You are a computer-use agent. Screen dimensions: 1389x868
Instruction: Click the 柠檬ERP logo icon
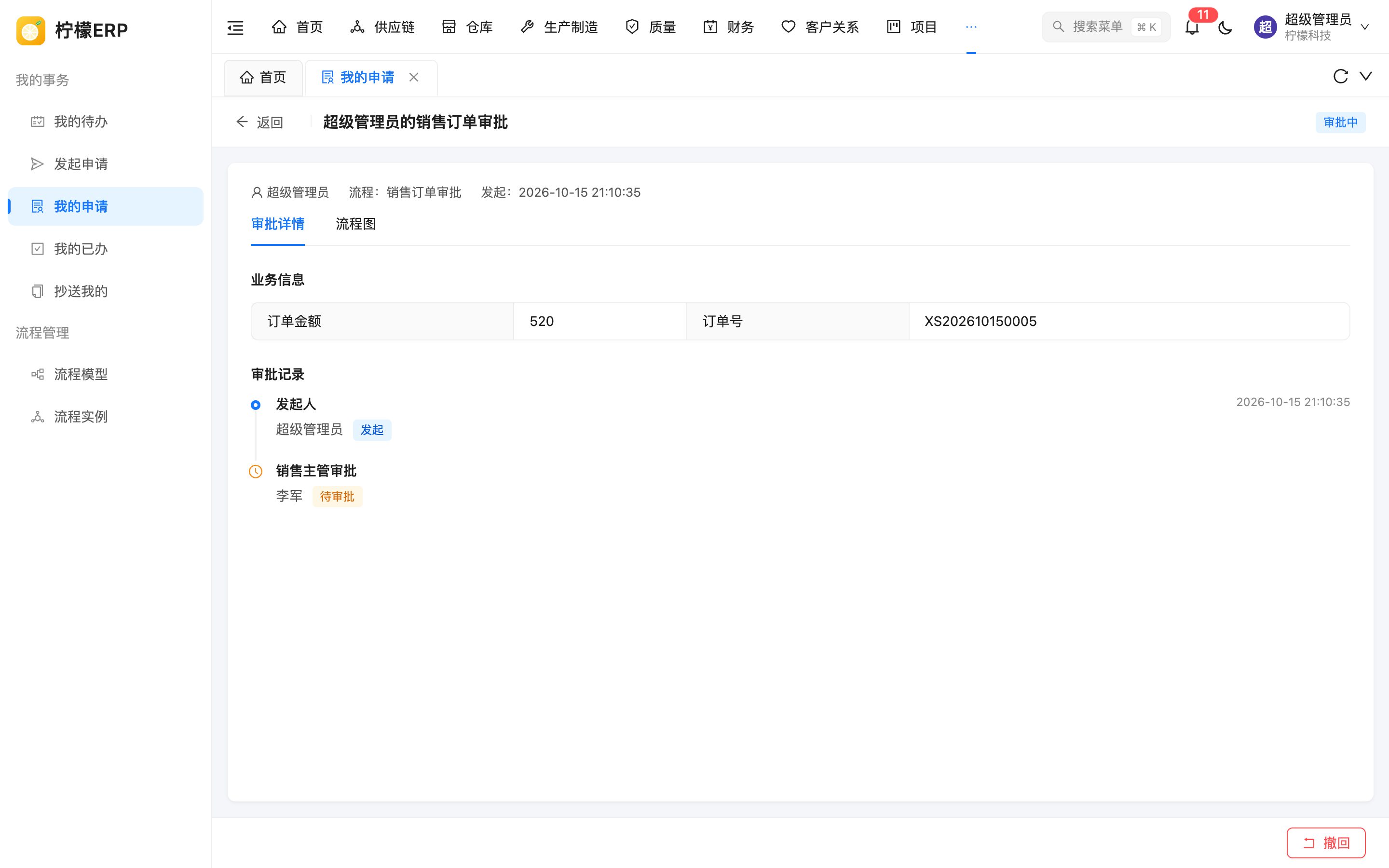31,30
